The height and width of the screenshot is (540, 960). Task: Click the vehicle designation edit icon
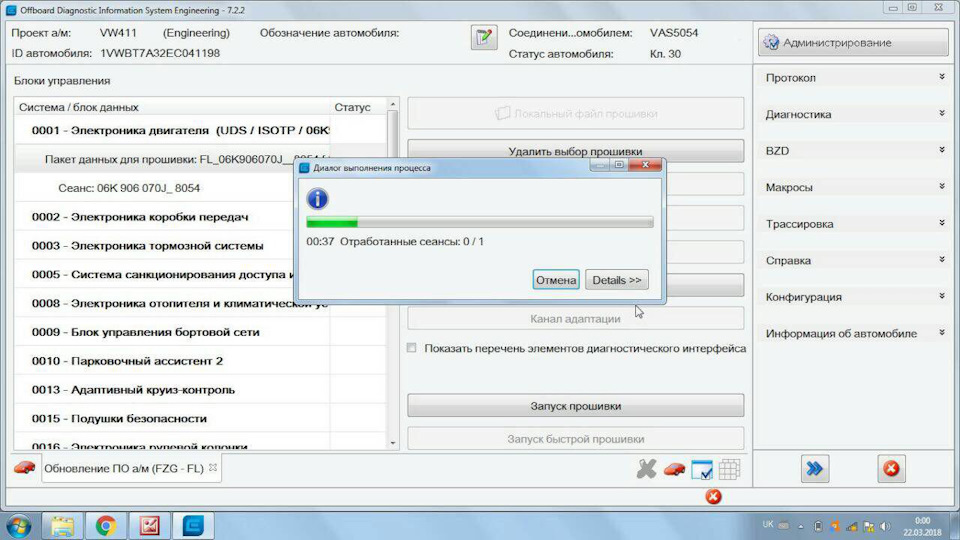(484, 37)
